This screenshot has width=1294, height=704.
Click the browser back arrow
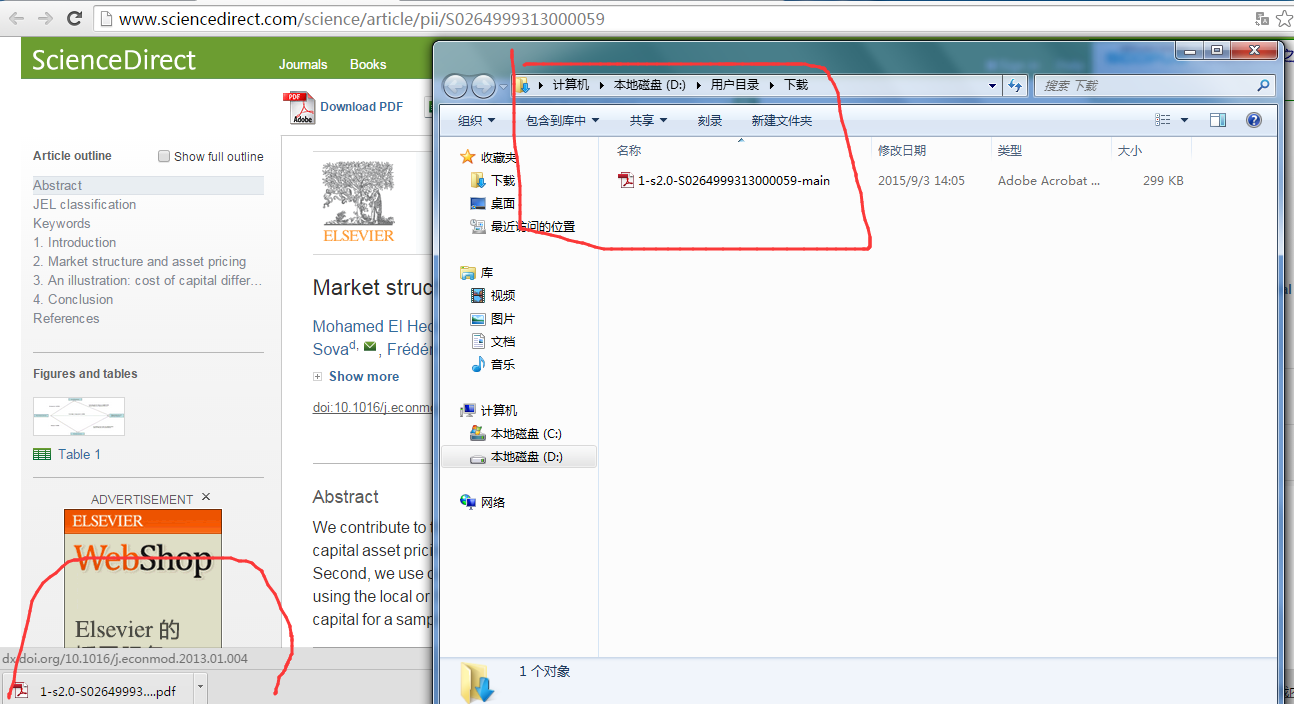16,18
